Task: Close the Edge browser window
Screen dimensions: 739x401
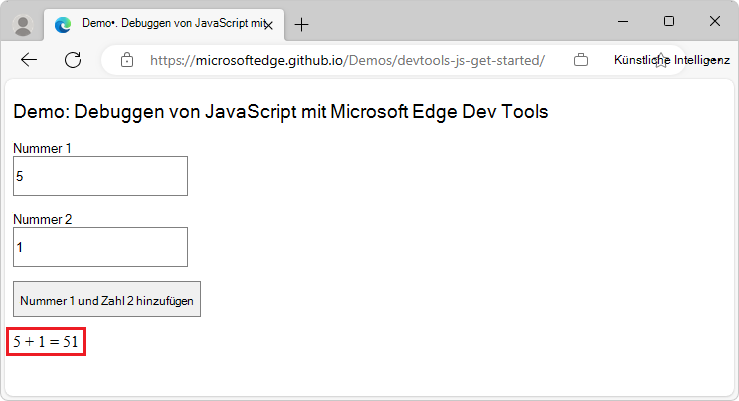Action: 715,21
